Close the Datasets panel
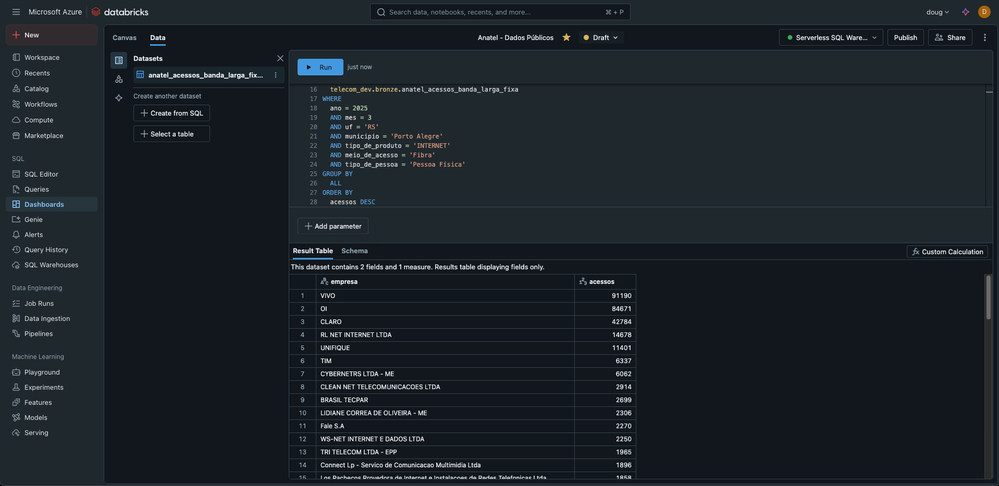Screen dimensions: 999x486 pos(280,58)
